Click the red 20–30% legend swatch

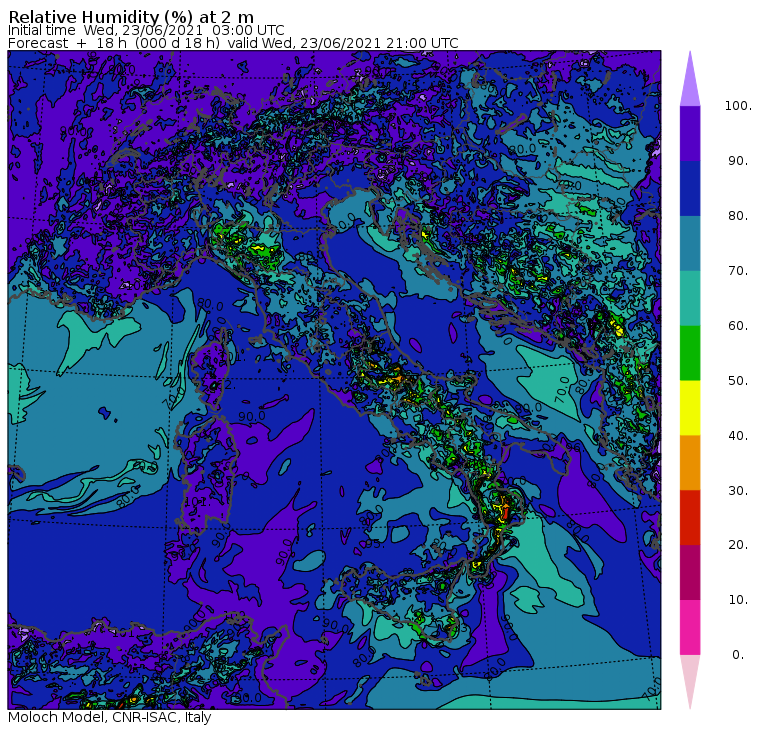point(690,518)
